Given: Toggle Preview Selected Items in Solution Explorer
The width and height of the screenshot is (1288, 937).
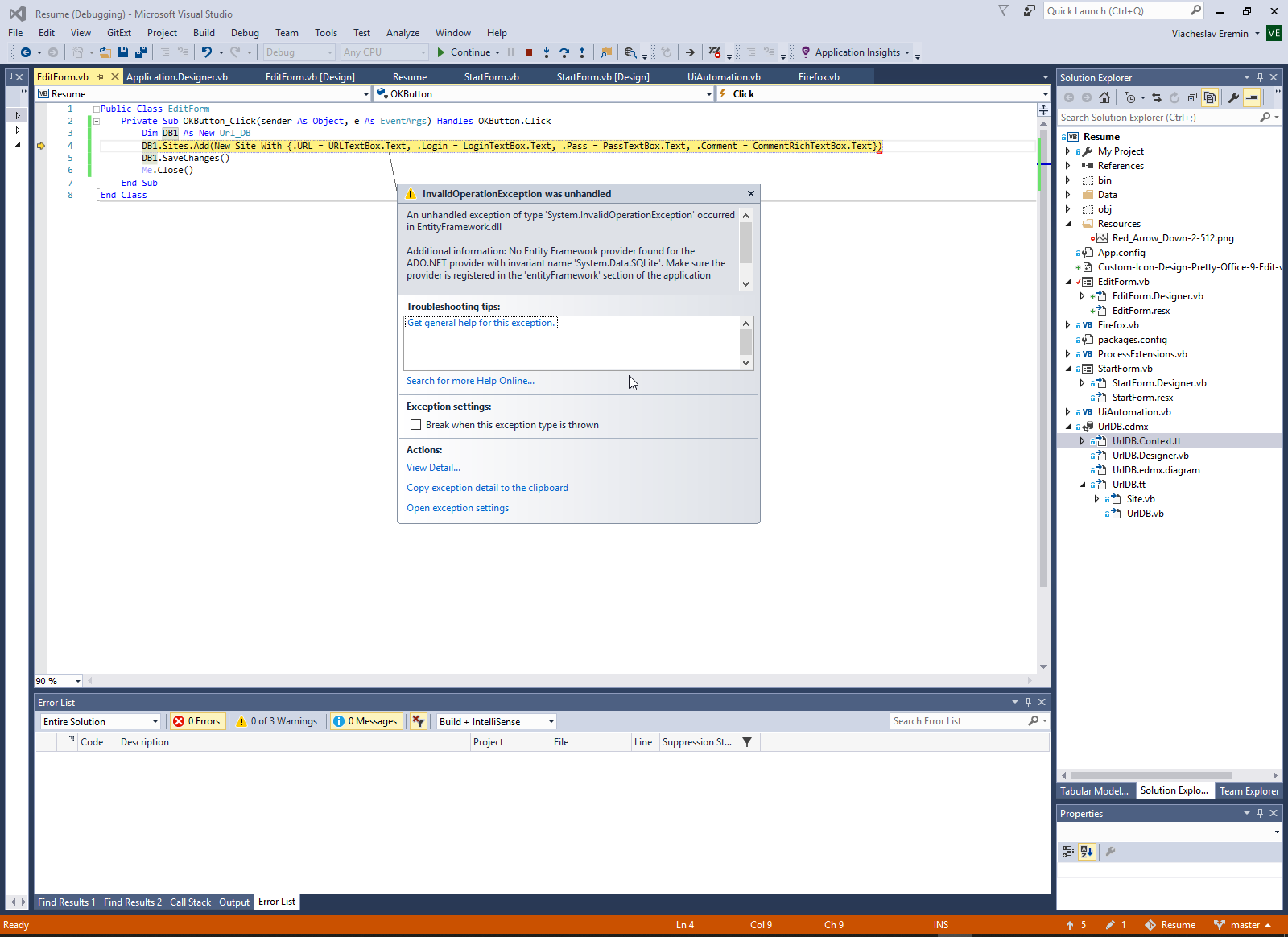Looking at the screenshot, I should pyautogui.click(x=1252, y=97).
